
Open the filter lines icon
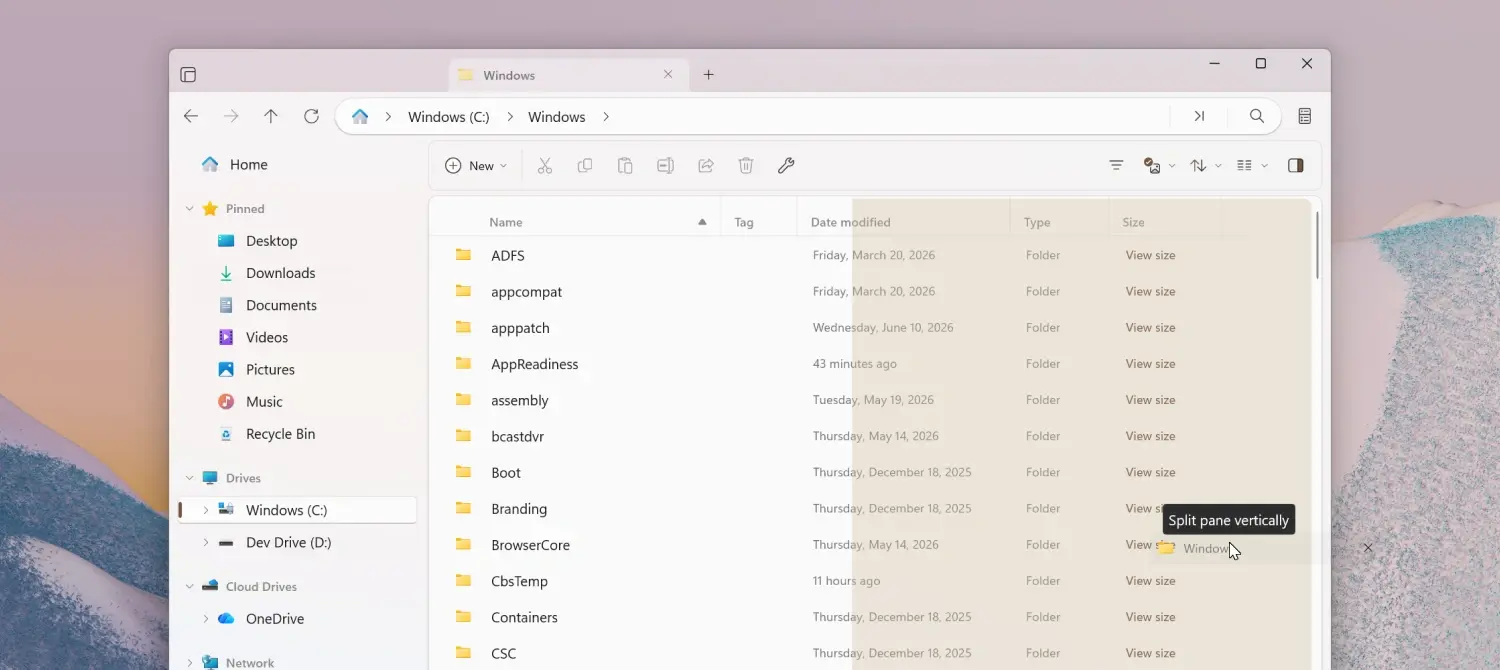1117,165
